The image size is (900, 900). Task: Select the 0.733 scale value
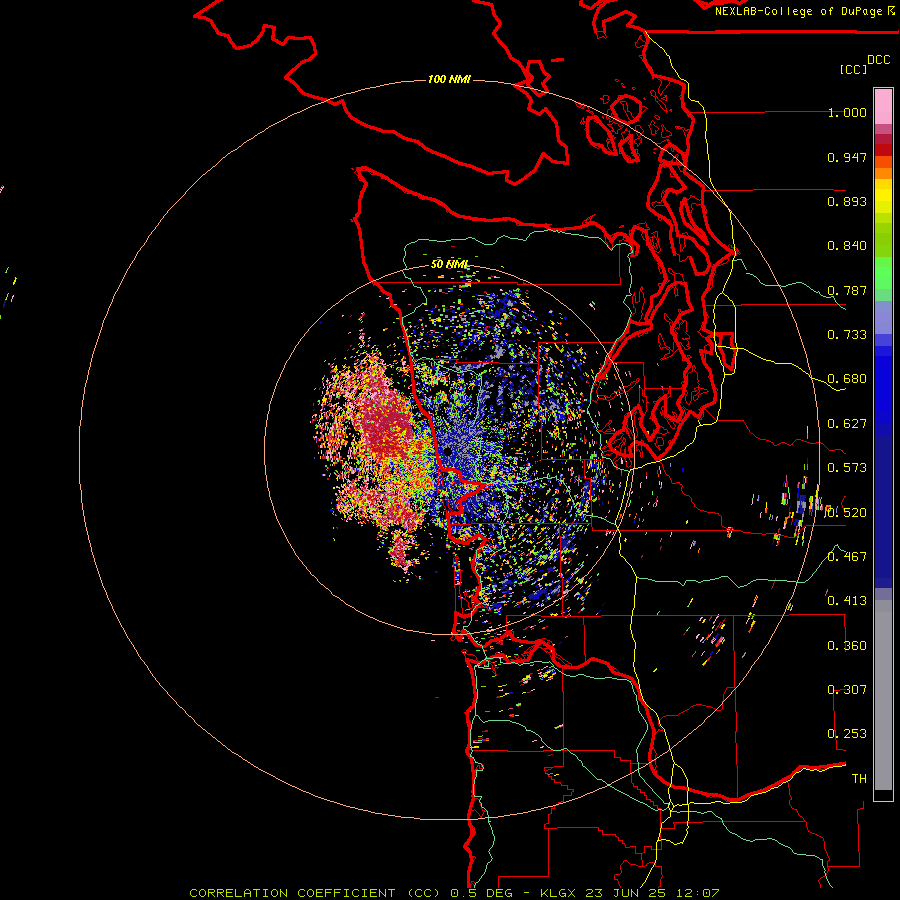[x=847, y=335]
